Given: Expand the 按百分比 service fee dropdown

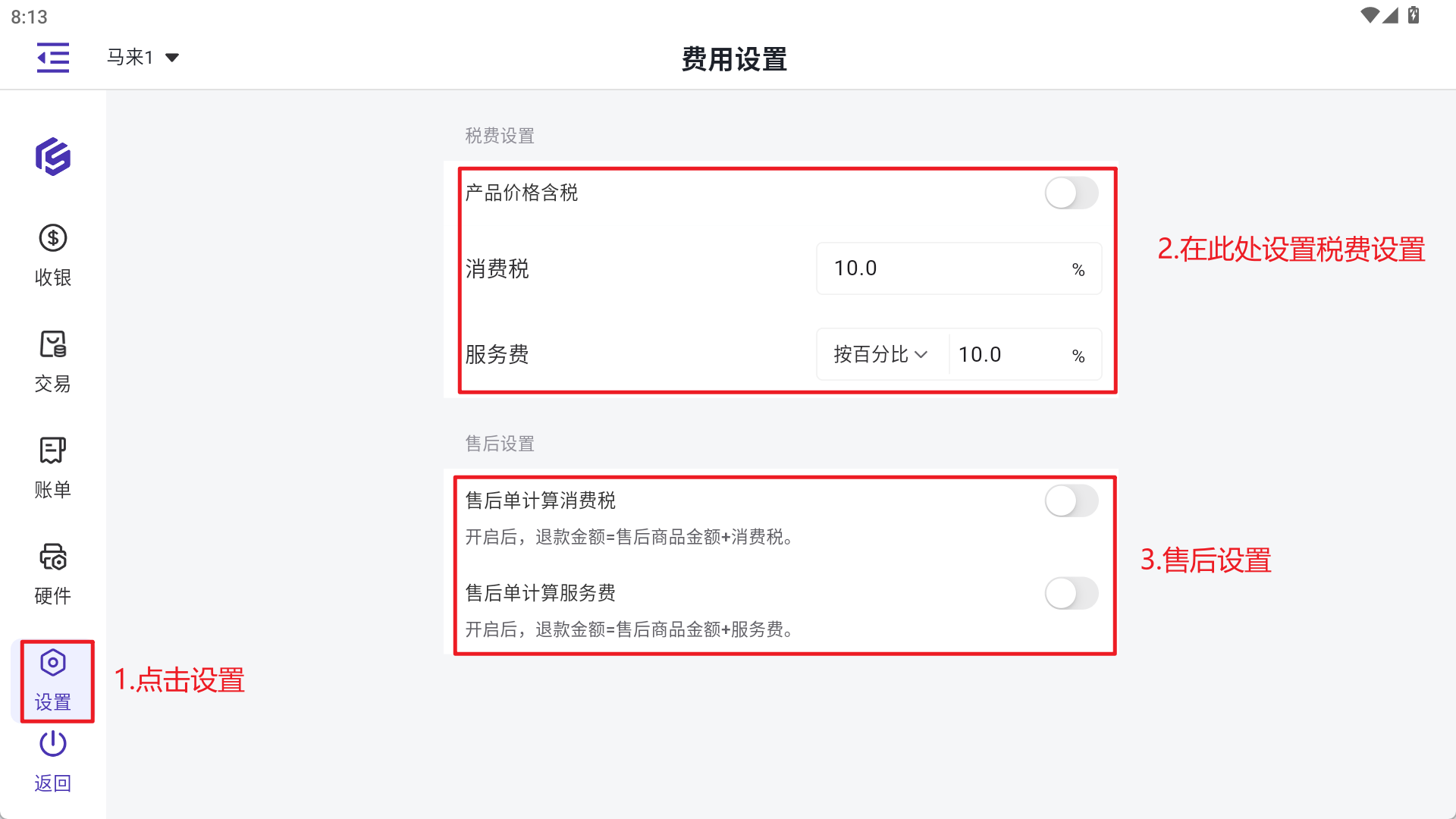Looking at the screenshot, I should 881,355.
